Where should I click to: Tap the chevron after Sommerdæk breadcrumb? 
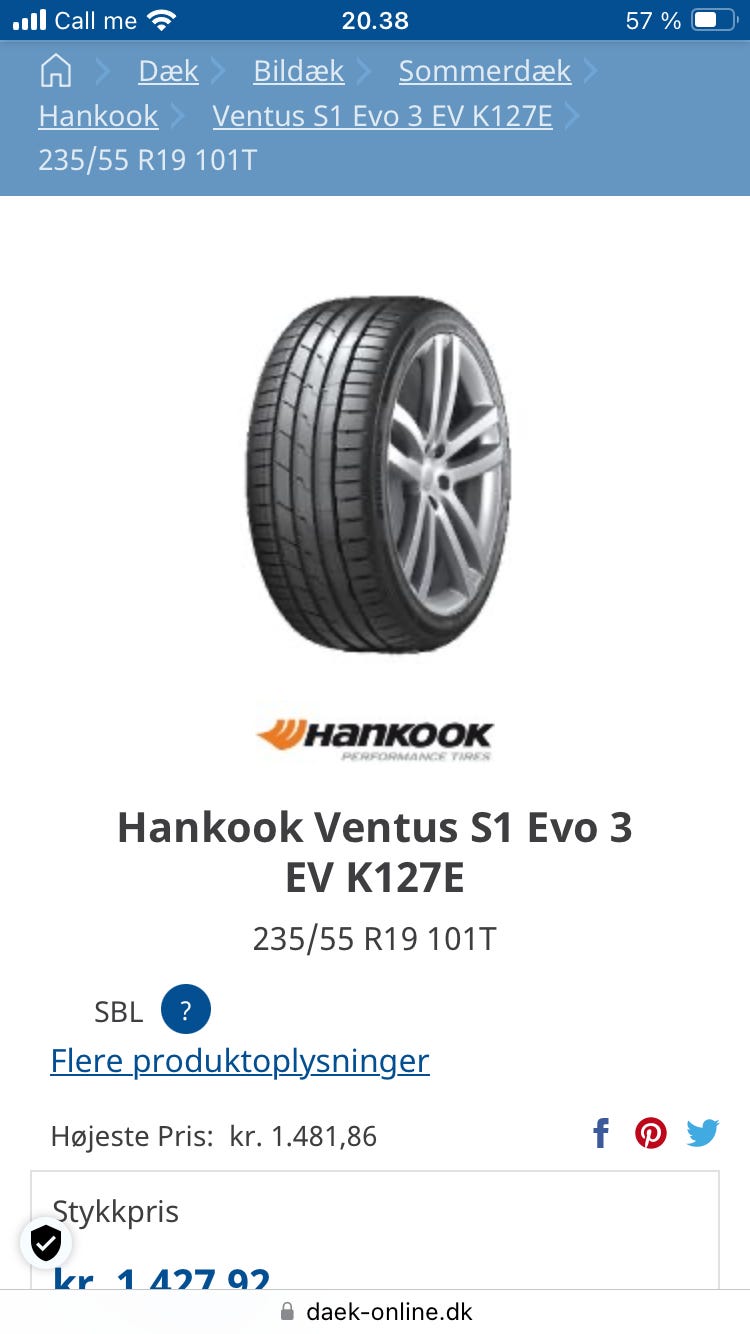point(590,71)
